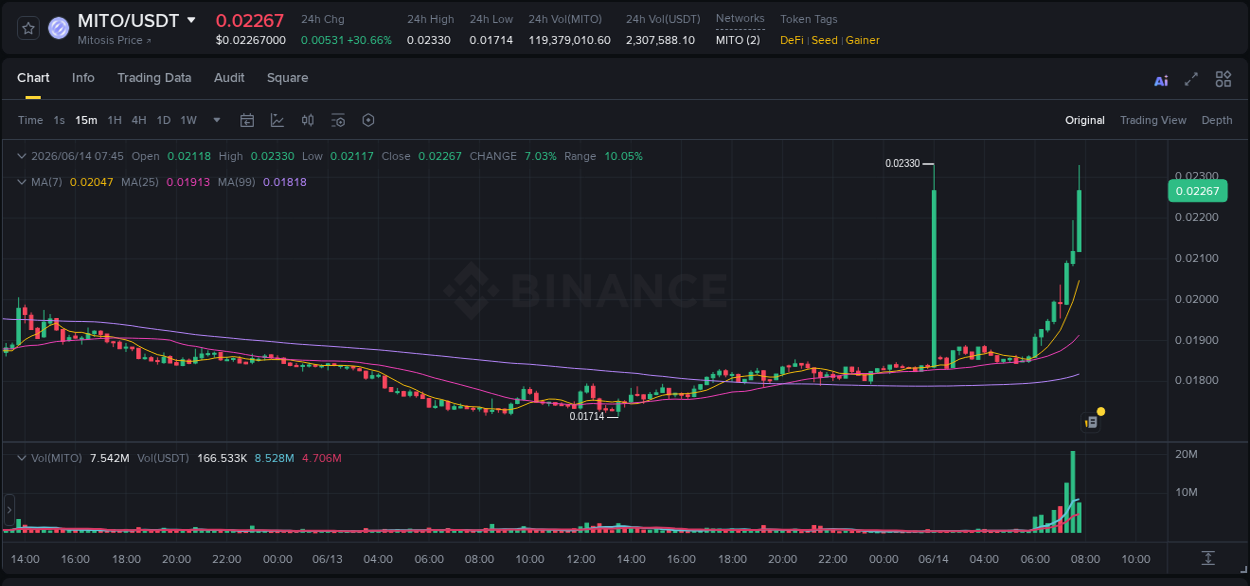Switch to the Info tab

point(83,78)
